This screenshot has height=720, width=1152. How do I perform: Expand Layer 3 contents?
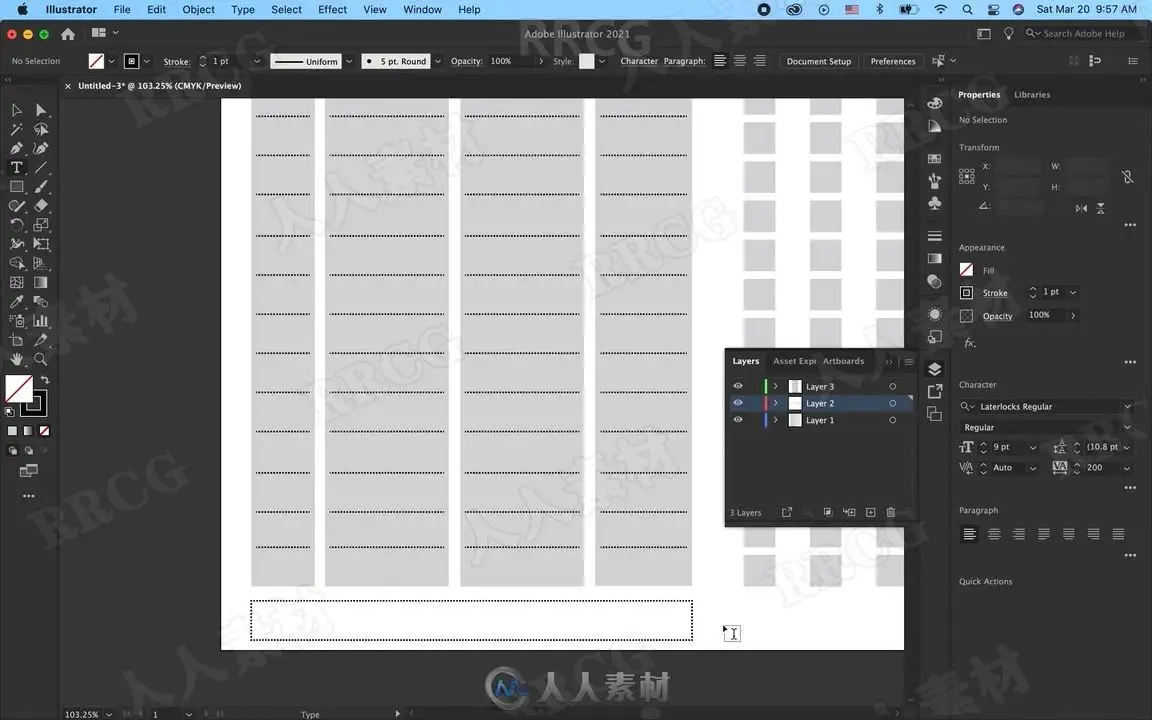pyautogui.click(x=775, y=386)
